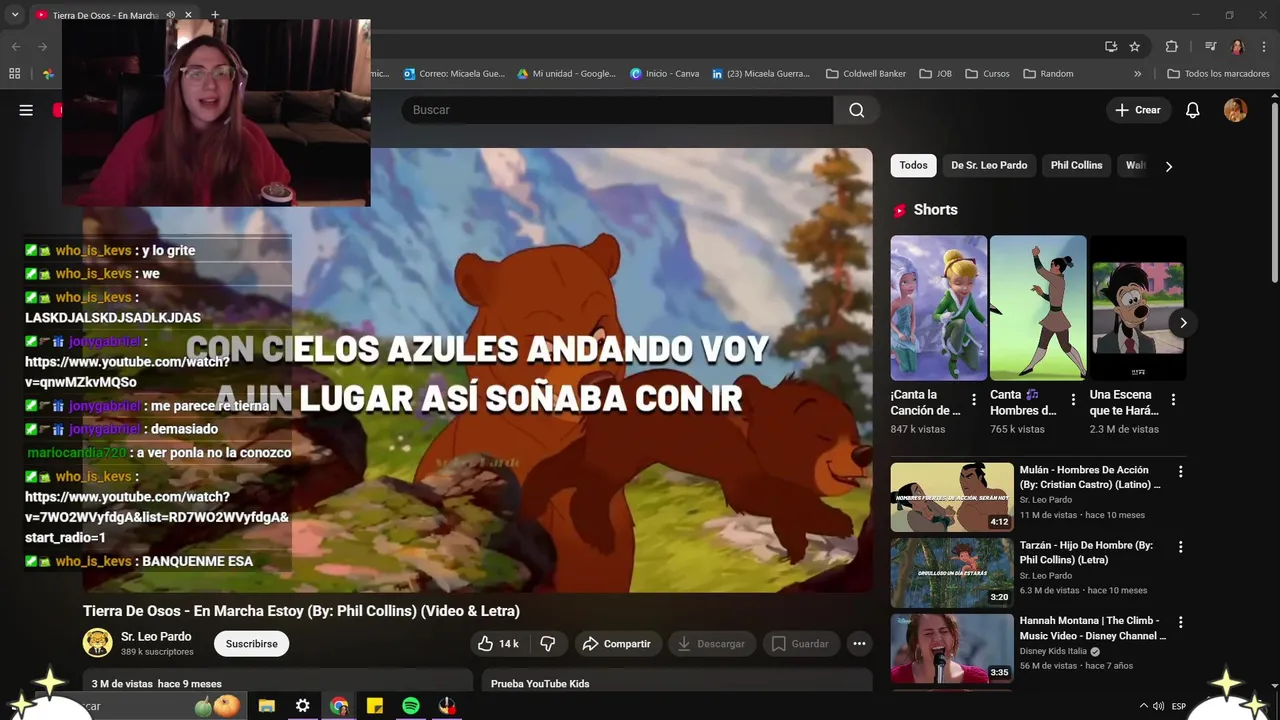This screenshot has width=1280, height=720.
Task: Open Mulán Hombres De Acción video thumbnail
Action: [x=952, y=497]
